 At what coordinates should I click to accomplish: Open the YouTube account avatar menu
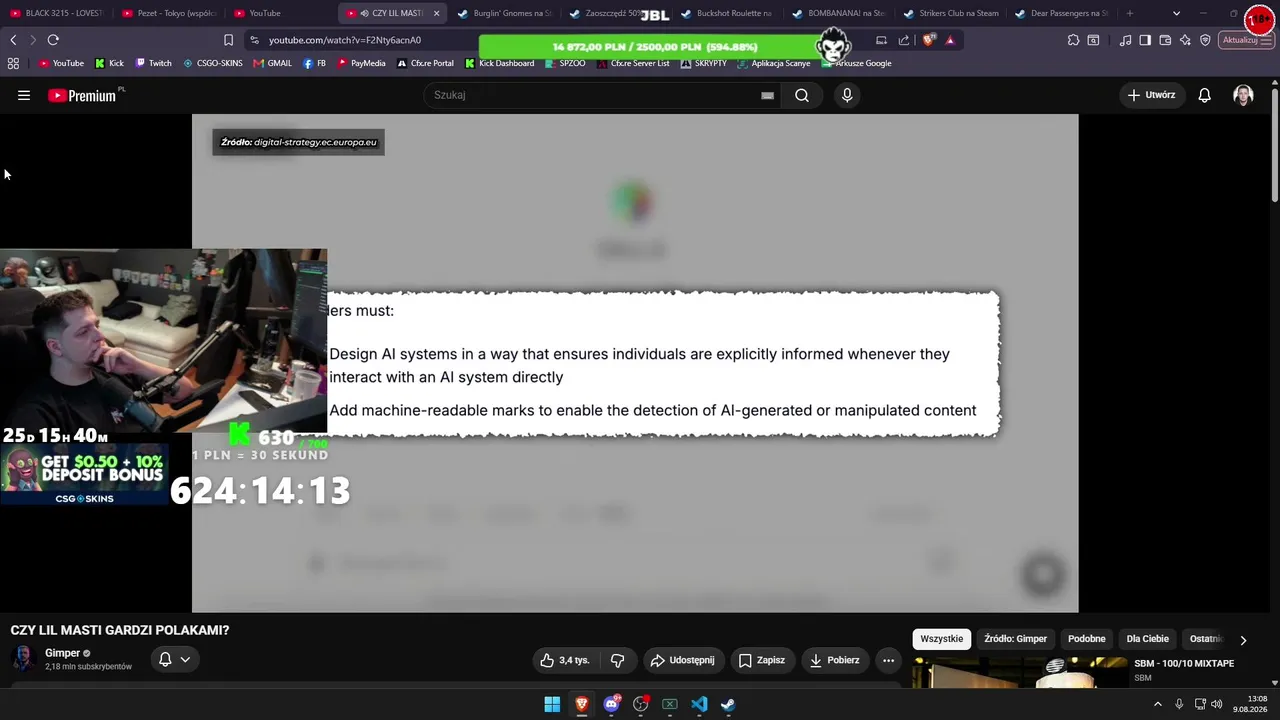click(x=1243, y=95)
